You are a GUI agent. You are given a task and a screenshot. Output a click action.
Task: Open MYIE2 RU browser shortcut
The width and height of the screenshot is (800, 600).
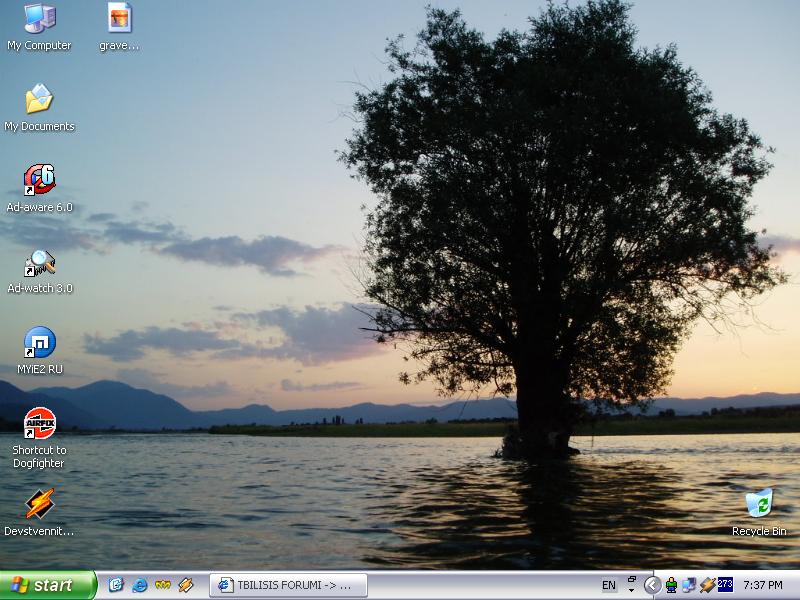click(39, 343)
